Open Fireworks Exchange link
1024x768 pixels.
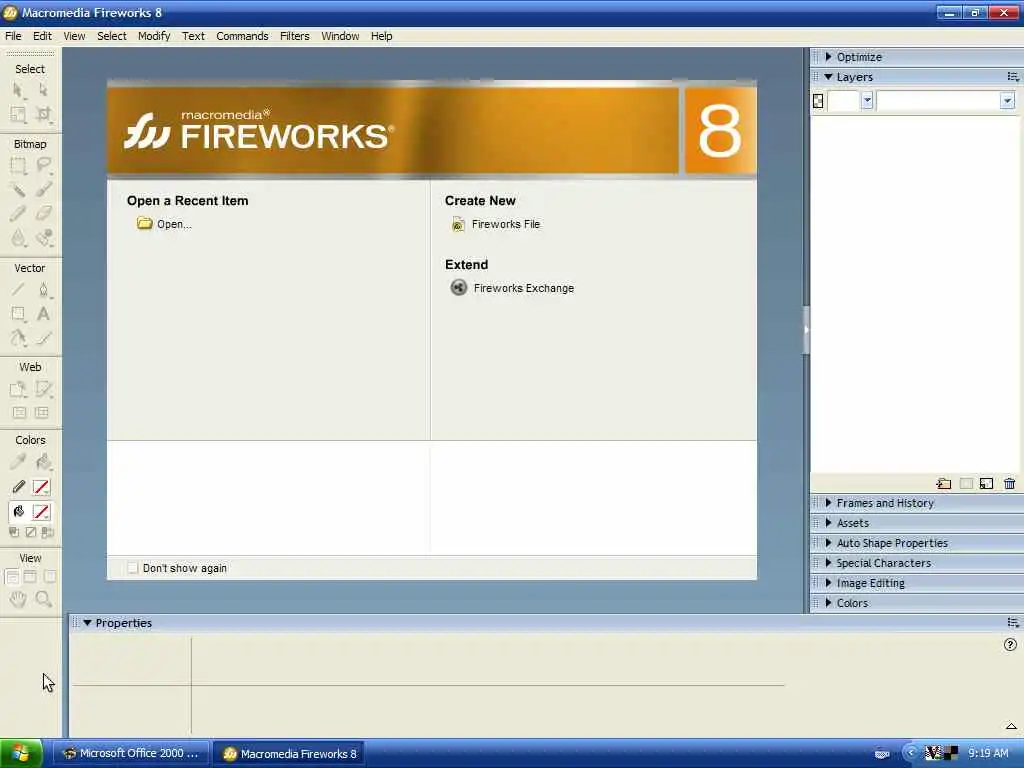point(513,288)
